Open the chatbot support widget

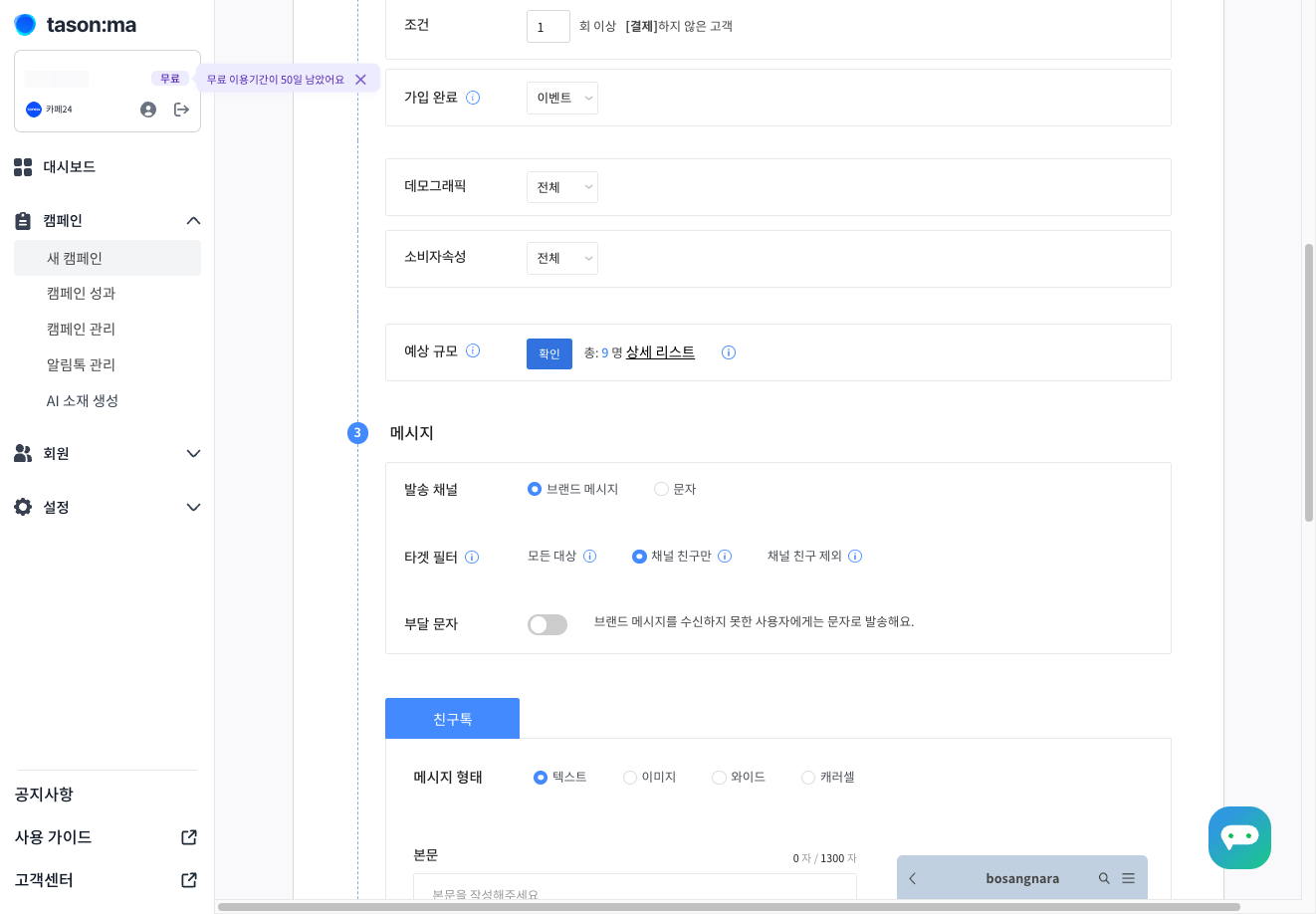coord(1239,837)
